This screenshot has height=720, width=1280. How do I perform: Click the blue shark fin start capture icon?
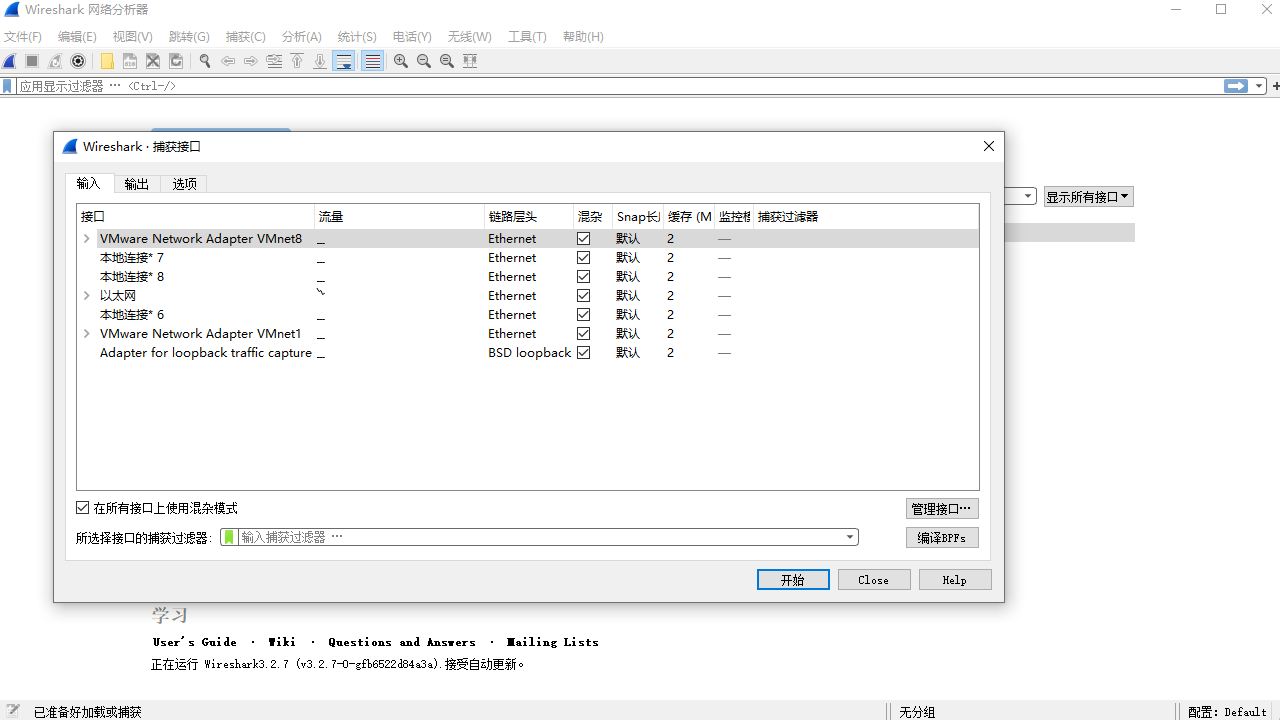pos(9,61)
